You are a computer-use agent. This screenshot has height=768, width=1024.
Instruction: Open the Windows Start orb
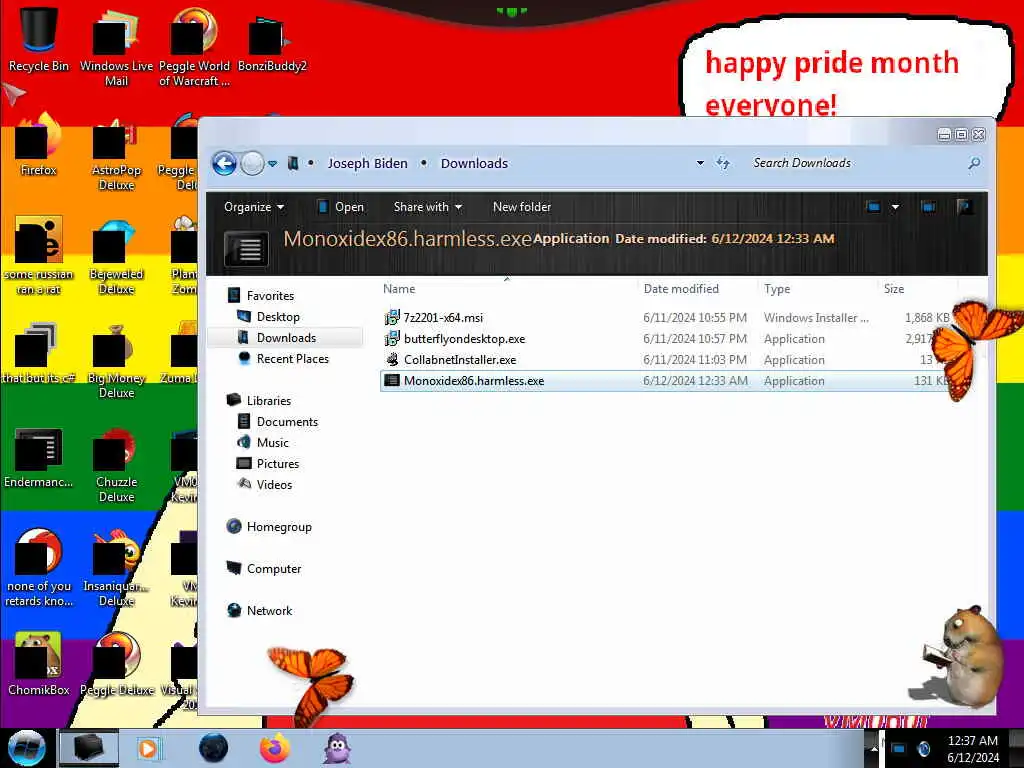click(x=26, y=748)
